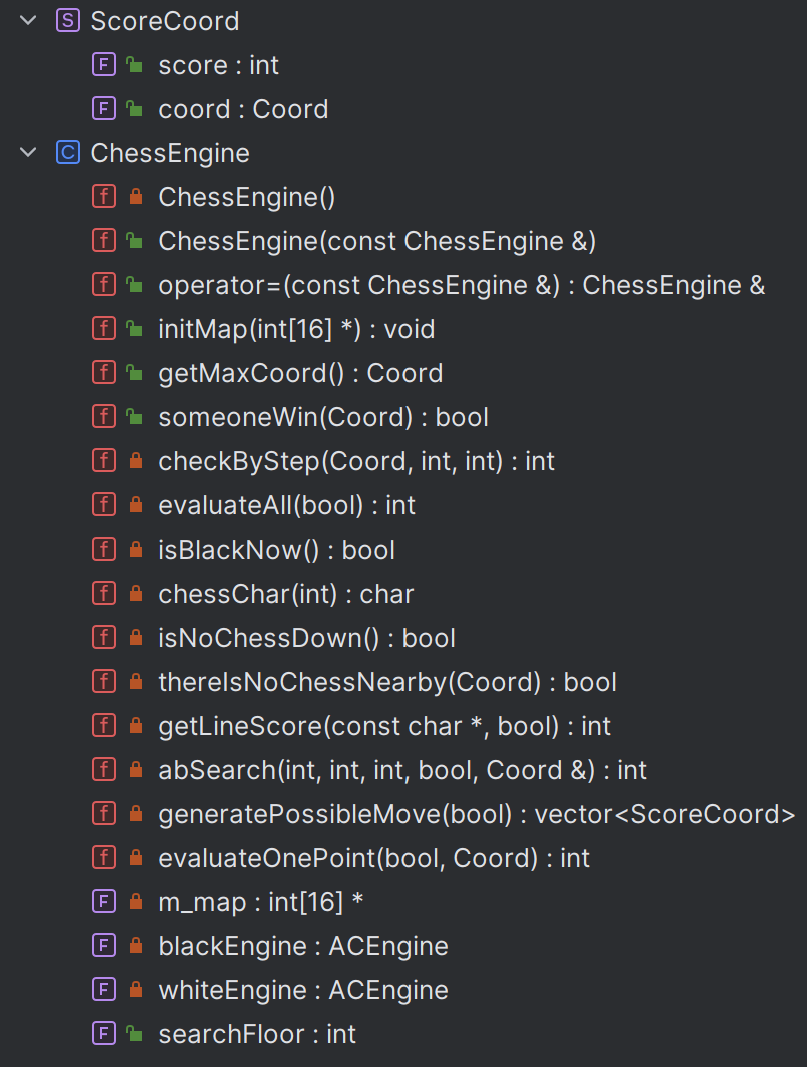Click the function icon of operator=
Viewport: 808px width, 1068px height.
click(x=104, y=285)
